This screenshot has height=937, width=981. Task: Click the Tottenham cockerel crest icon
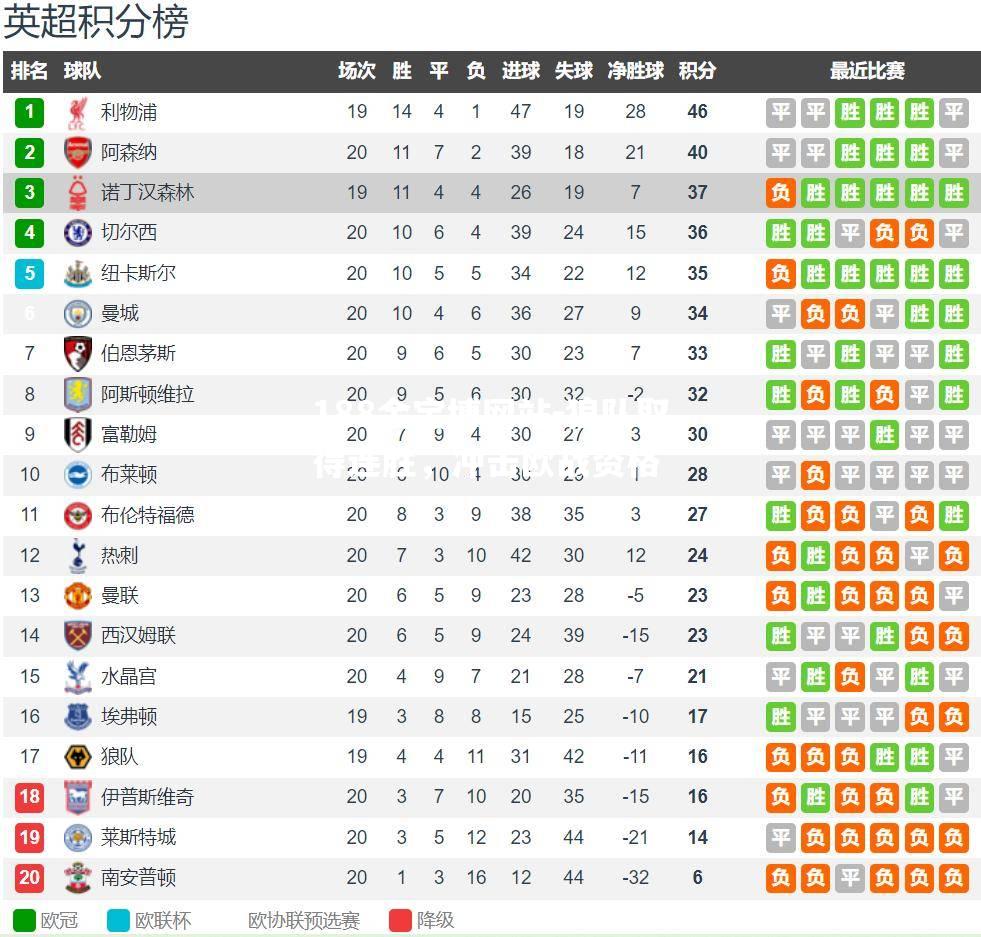[x=78, y=555]
